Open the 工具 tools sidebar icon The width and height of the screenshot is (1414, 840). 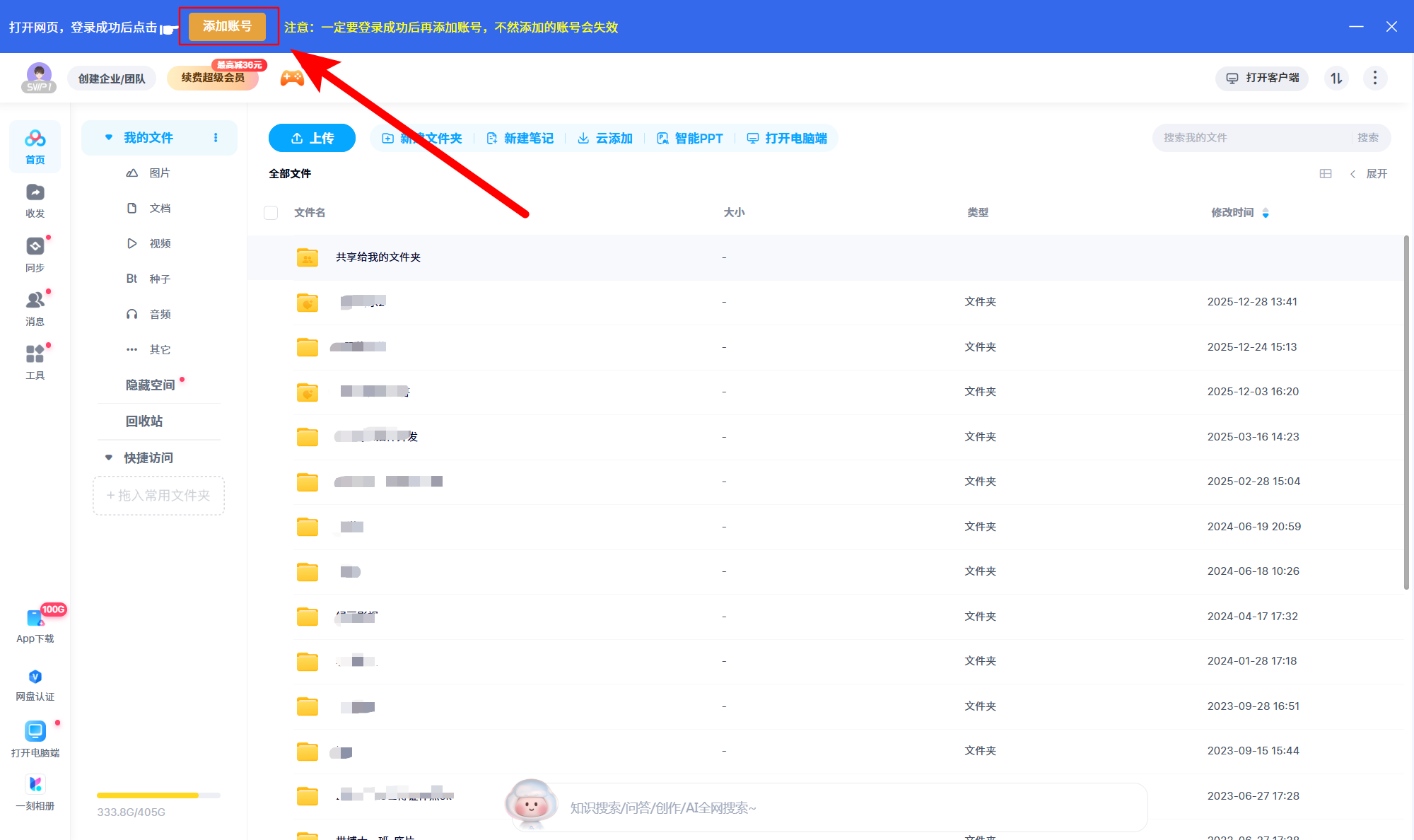pyautogui.click(x=35, y=354)
